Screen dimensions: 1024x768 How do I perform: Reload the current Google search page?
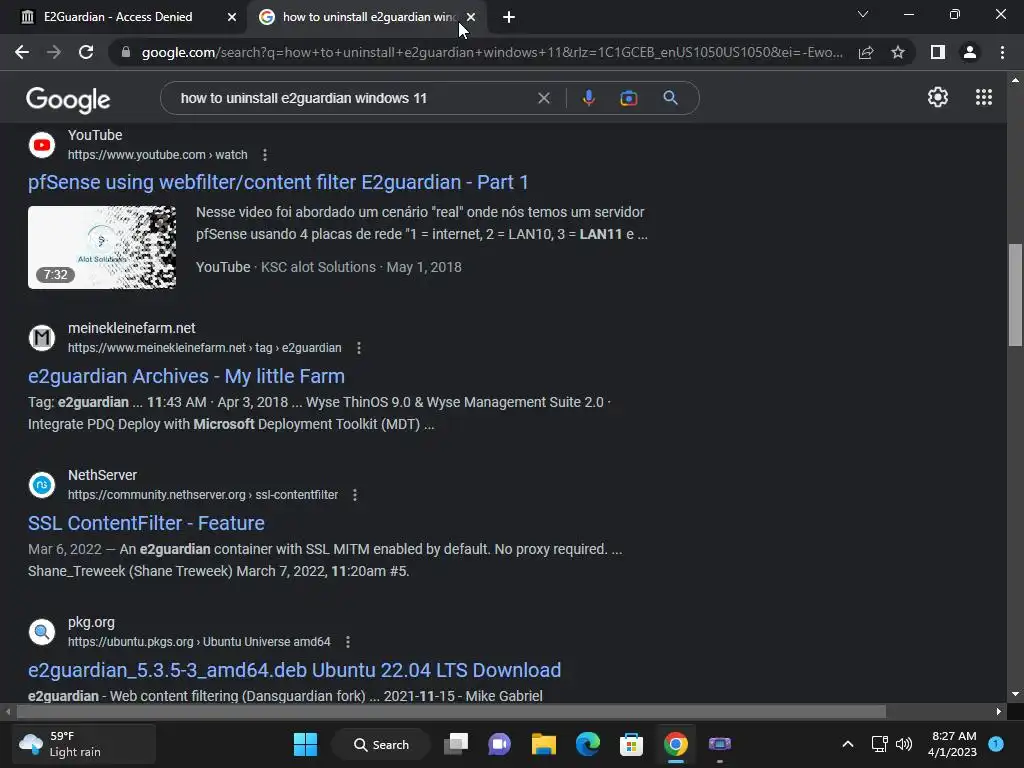[x=86, y=52]
